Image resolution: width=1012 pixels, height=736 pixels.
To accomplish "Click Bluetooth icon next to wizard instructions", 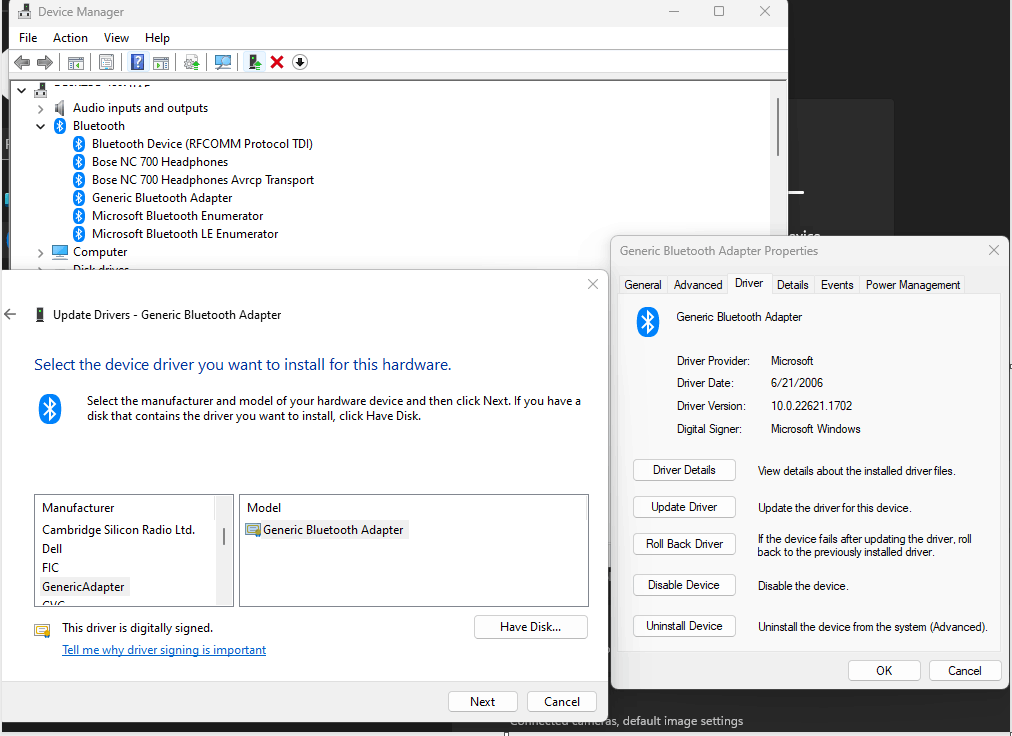I will [x=50, y=409].
